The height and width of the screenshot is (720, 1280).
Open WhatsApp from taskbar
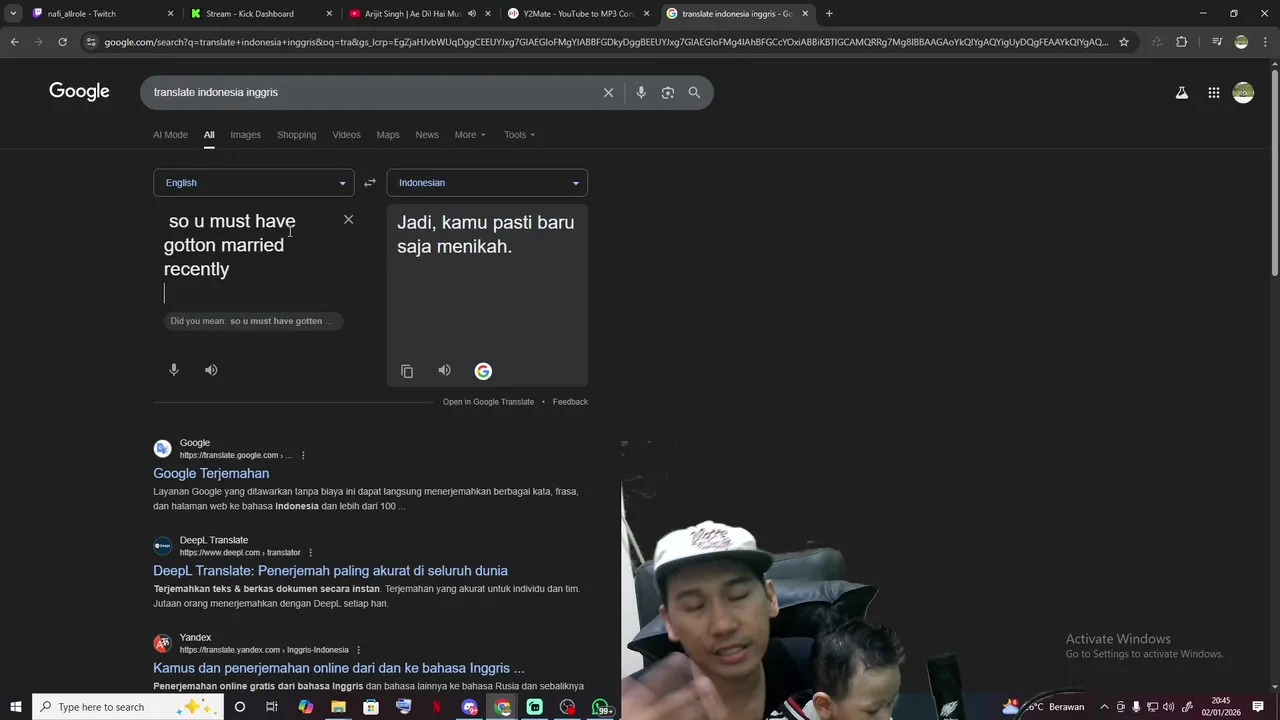point(601,707)
